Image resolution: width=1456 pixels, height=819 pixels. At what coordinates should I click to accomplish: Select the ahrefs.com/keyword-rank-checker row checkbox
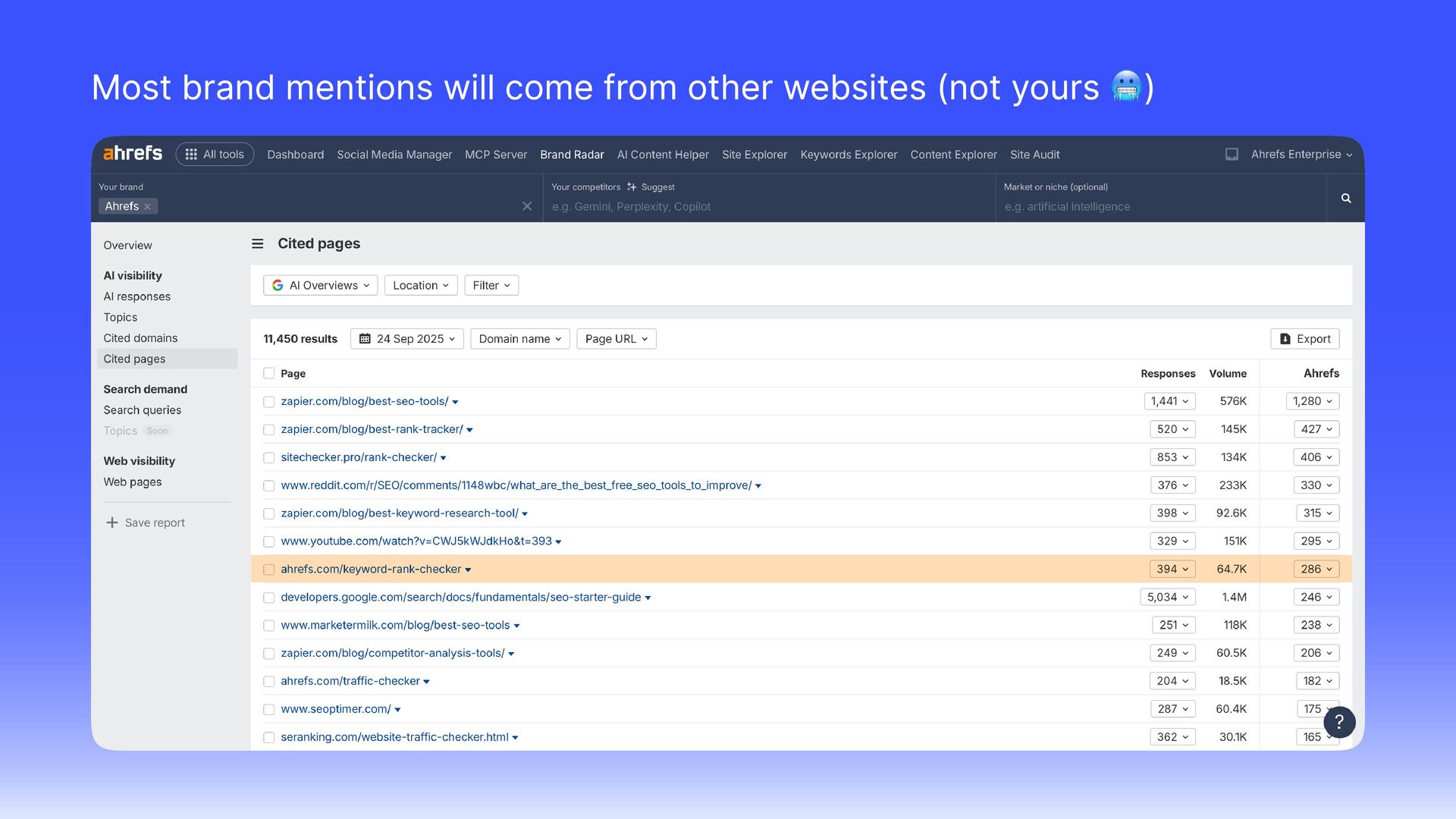coord(268,570)
